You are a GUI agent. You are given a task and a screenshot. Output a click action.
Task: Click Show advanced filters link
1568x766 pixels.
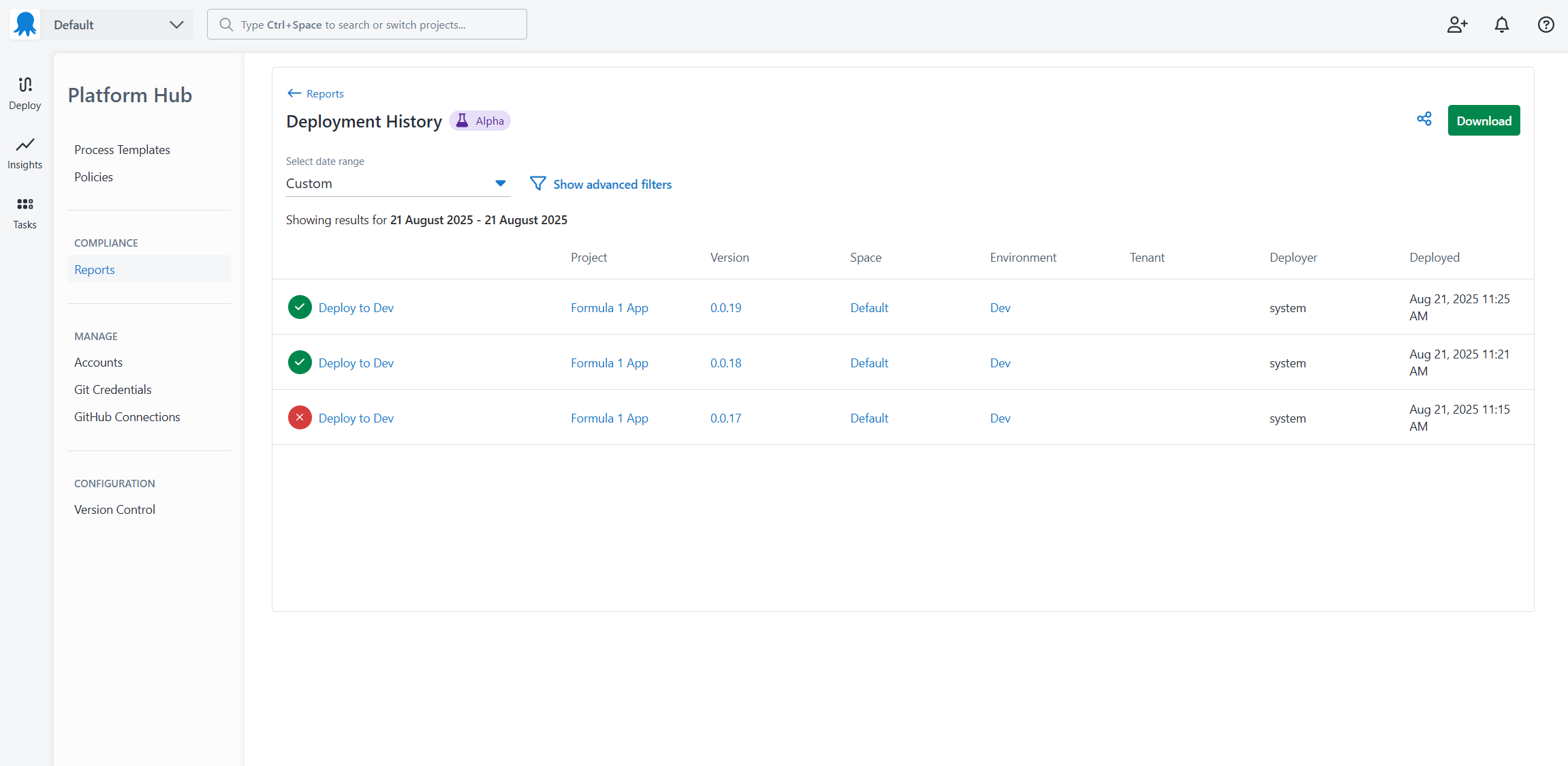[612, 184]
